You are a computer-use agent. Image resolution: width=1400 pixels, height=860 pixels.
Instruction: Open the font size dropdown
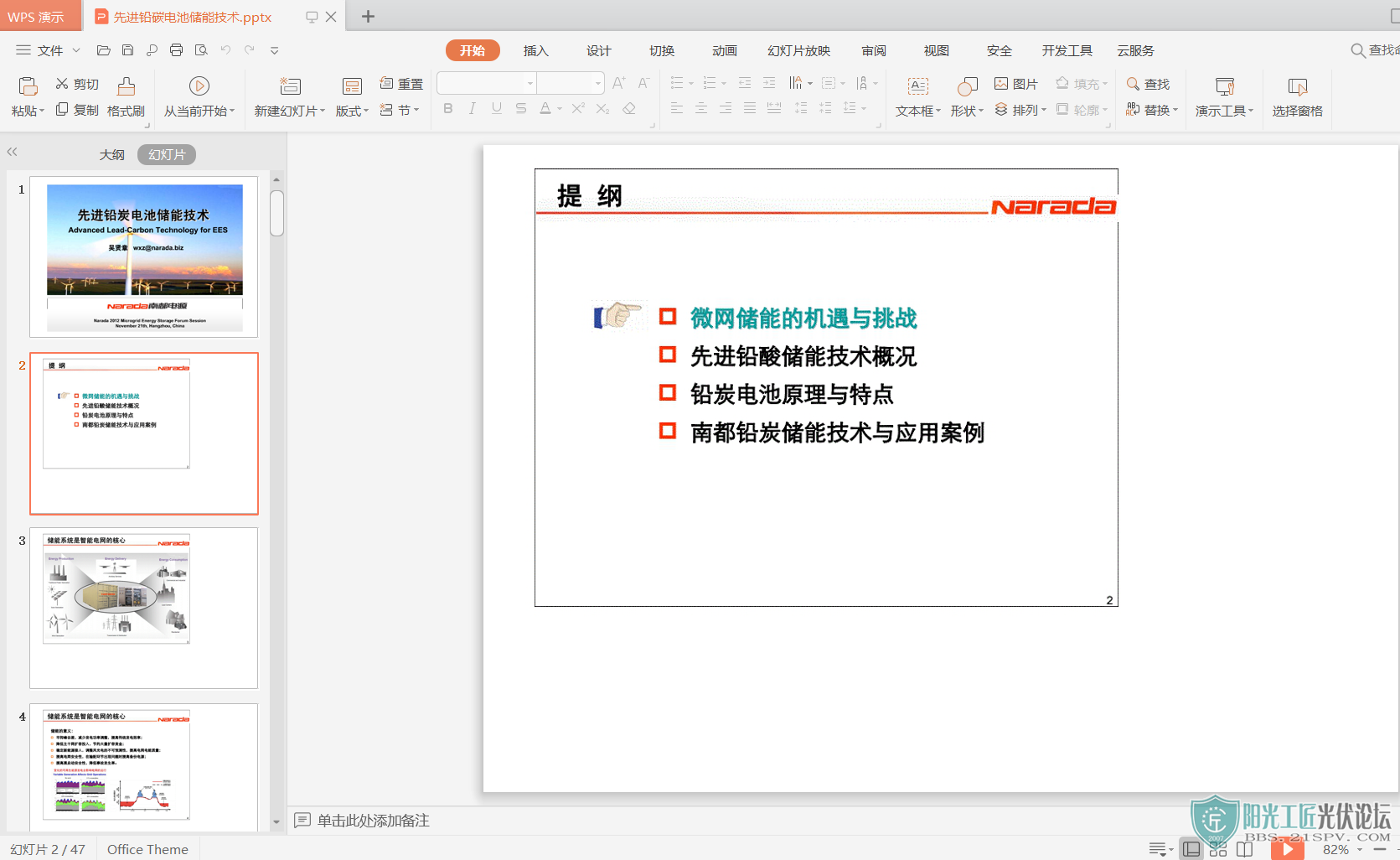tap(597, 83)
